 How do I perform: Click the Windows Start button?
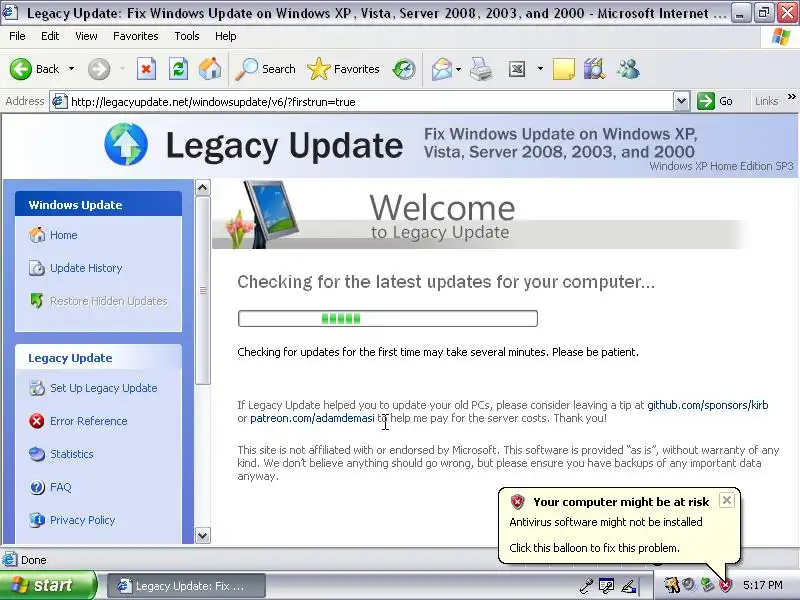click(47, 585)
